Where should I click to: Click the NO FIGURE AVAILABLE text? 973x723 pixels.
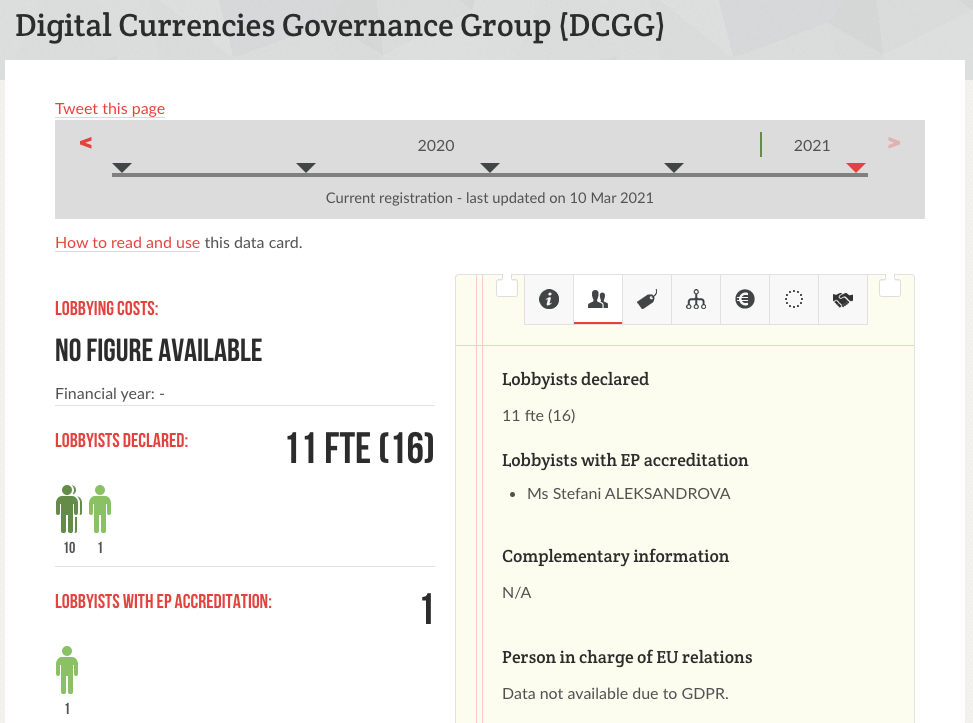pos(159,351)
